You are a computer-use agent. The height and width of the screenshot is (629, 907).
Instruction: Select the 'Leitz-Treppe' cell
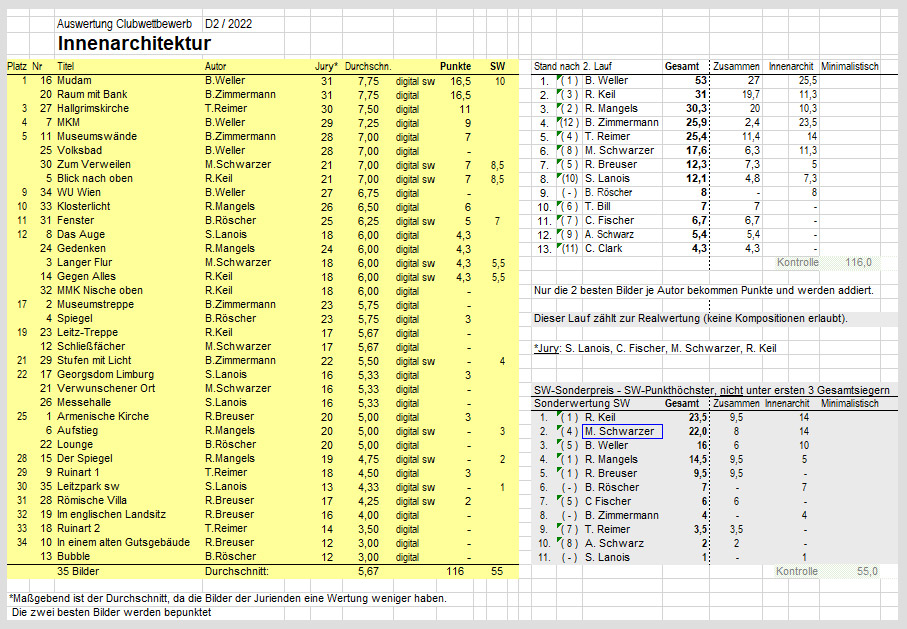click(x=87, y=332)
